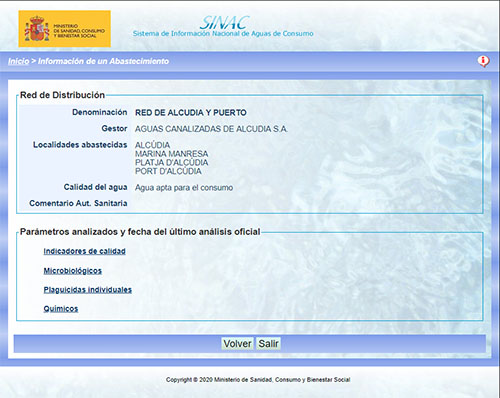
Task: Go to Inicio via the breadcrumb
Action: pos(19,61)
